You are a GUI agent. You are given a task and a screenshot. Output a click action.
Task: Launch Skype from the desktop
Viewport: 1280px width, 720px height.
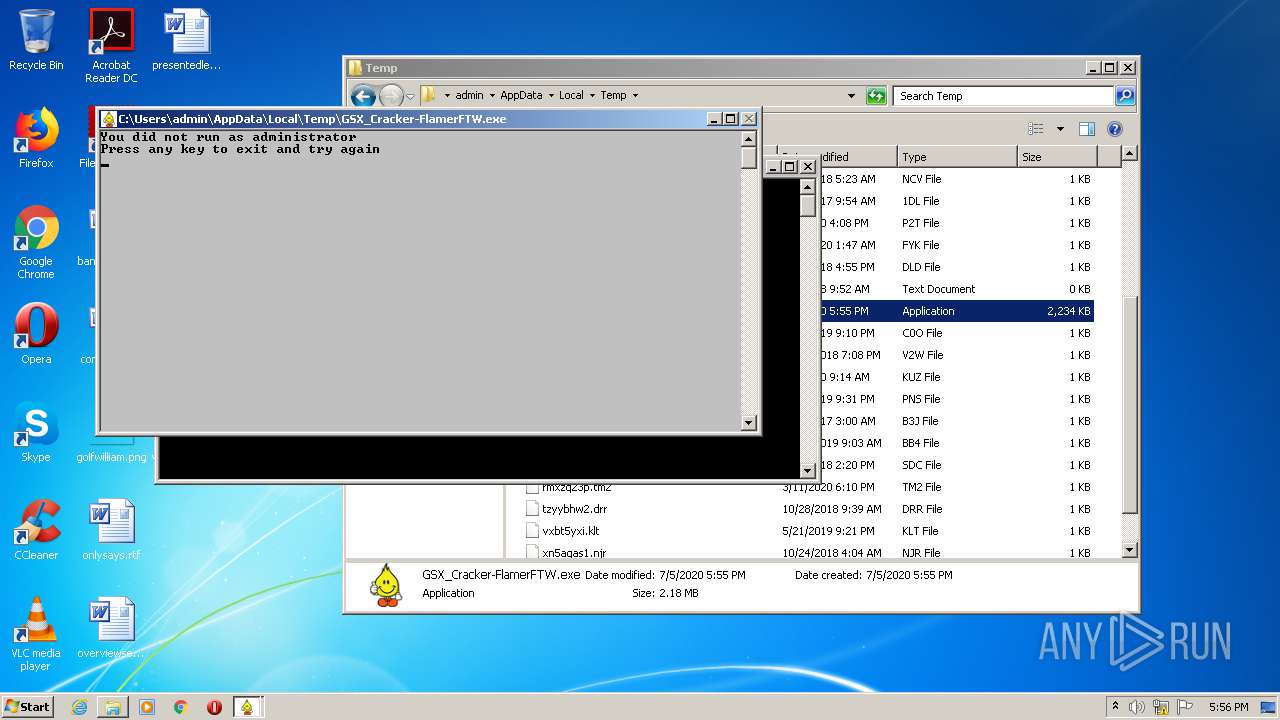[36, 432]
